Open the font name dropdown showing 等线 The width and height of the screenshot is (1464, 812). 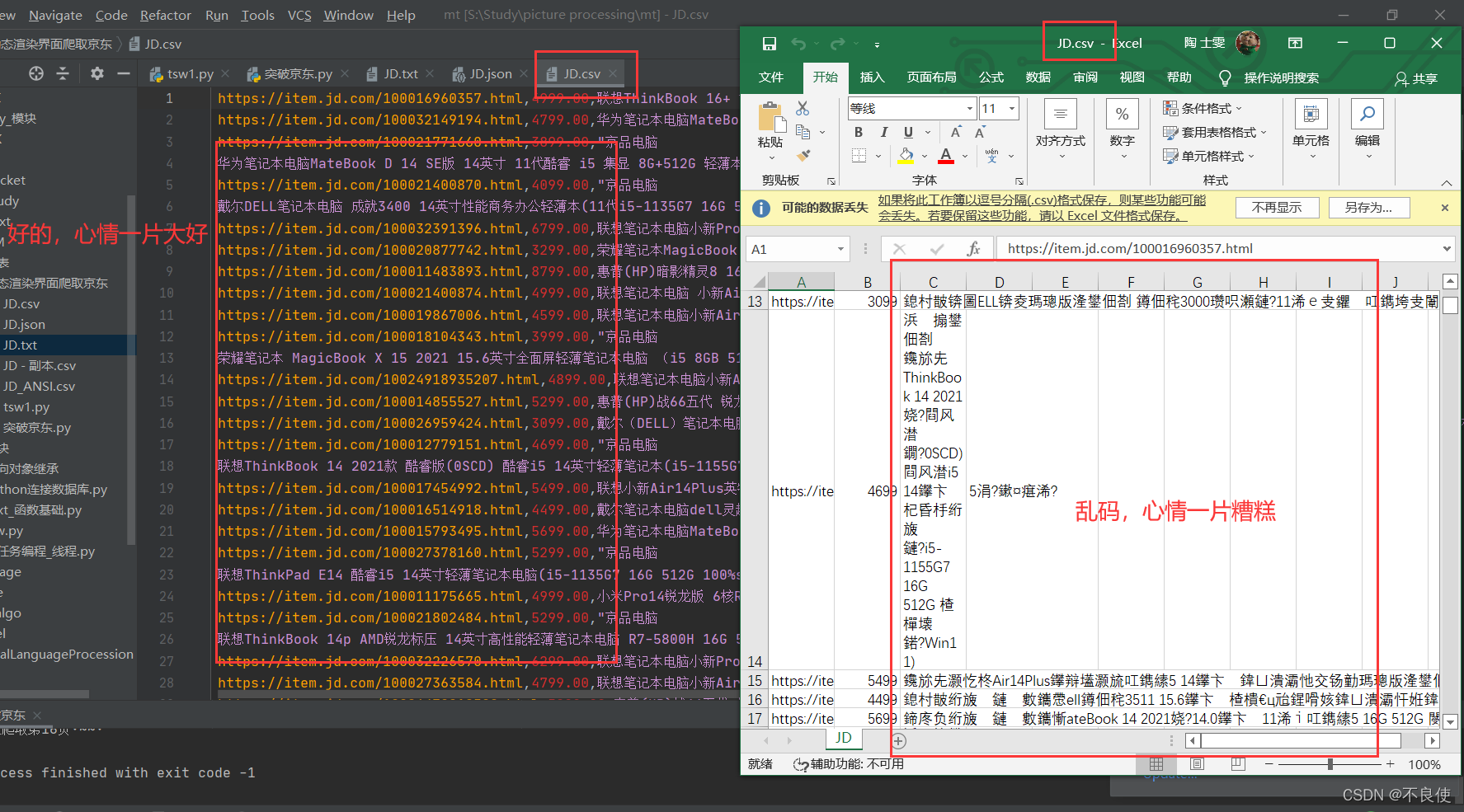(969, 108)
